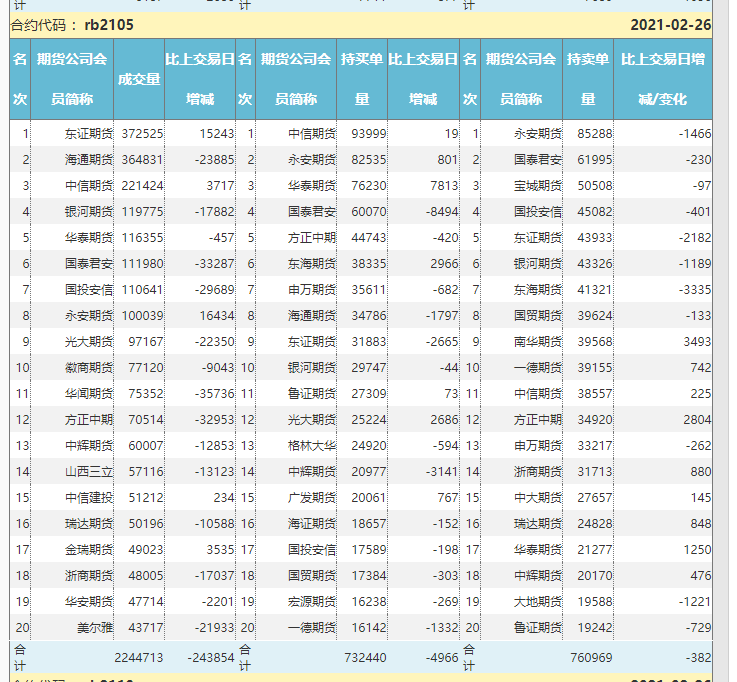Click short position value 45082
The height and width of the screenshot is (682, 737).
pyautogui.click(x=595, y=212)
